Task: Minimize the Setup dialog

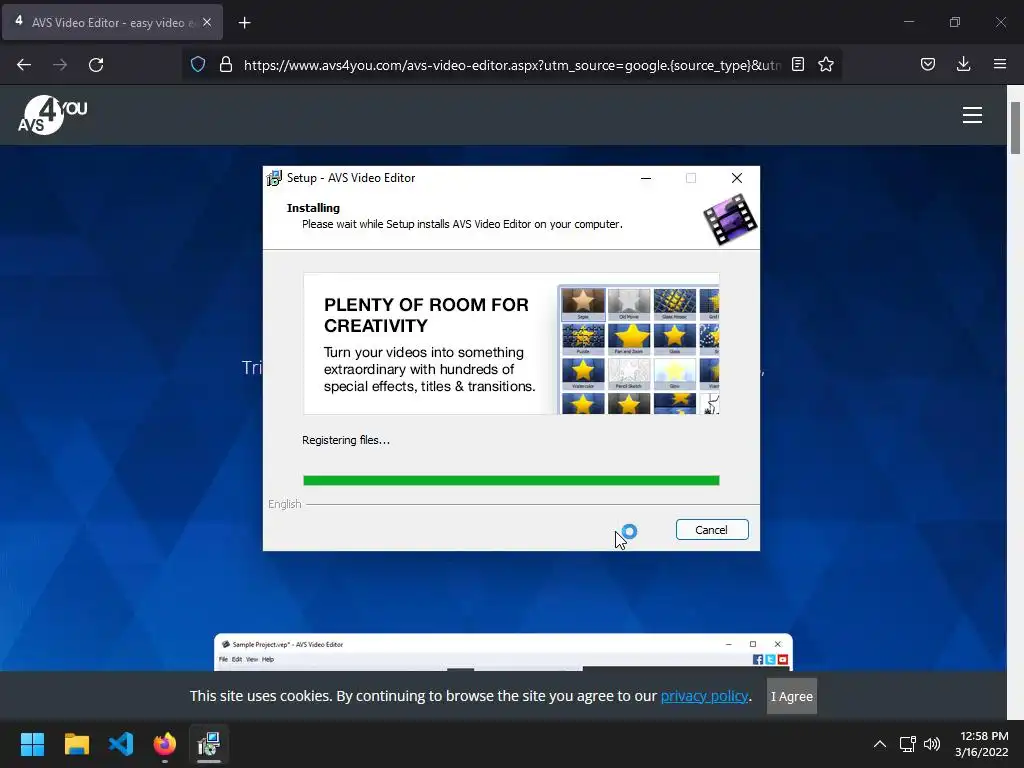Action: tap(646, 178)
